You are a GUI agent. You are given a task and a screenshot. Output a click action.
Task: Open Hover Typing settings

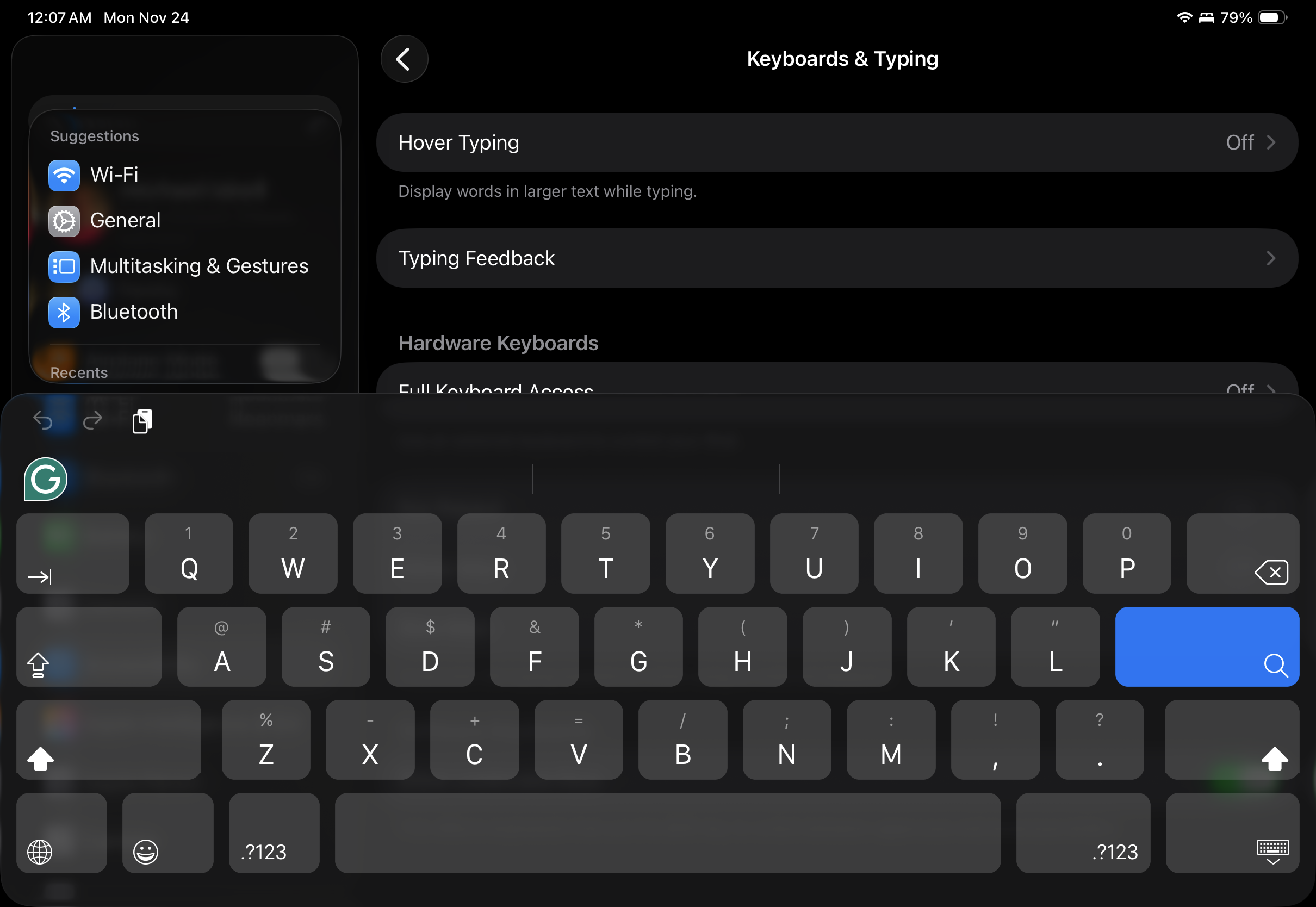[836, 142]
